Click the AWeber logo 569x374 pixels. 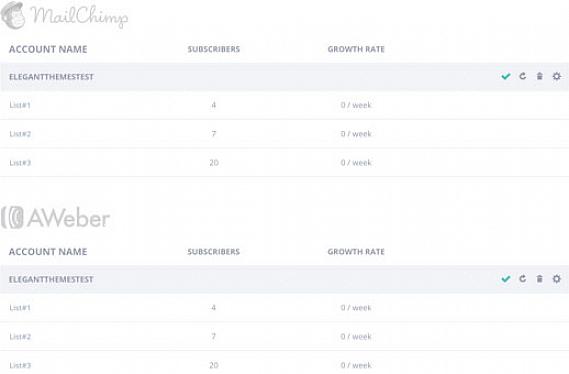pos(56,218)
